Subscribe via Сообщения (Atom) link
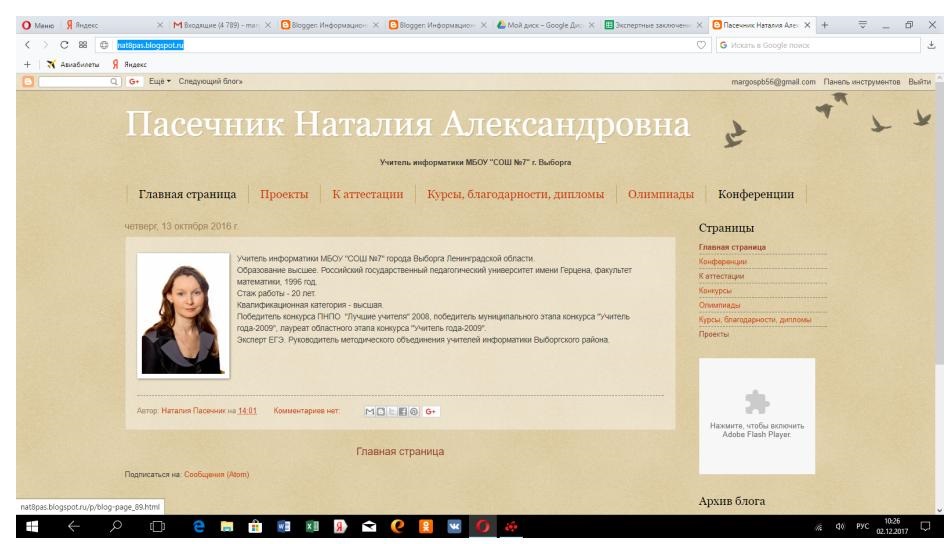 point(216,475)
